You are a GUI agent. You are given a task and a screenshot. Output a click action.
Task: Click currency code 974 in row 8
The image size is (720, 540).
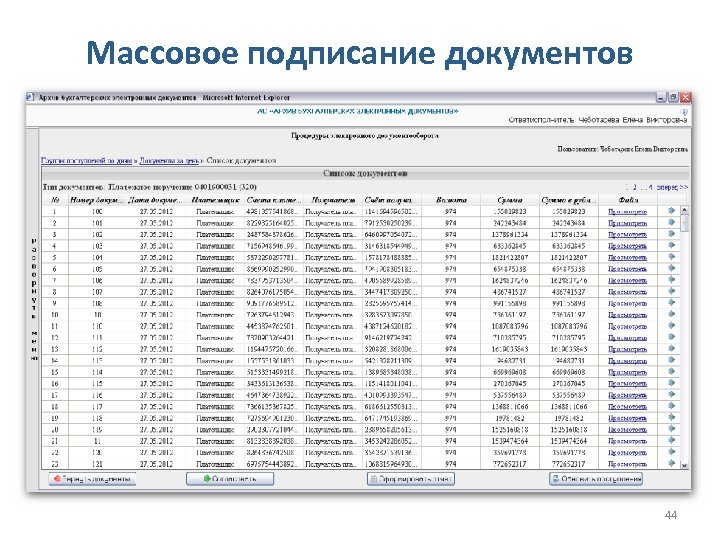(x=451, y=292)
